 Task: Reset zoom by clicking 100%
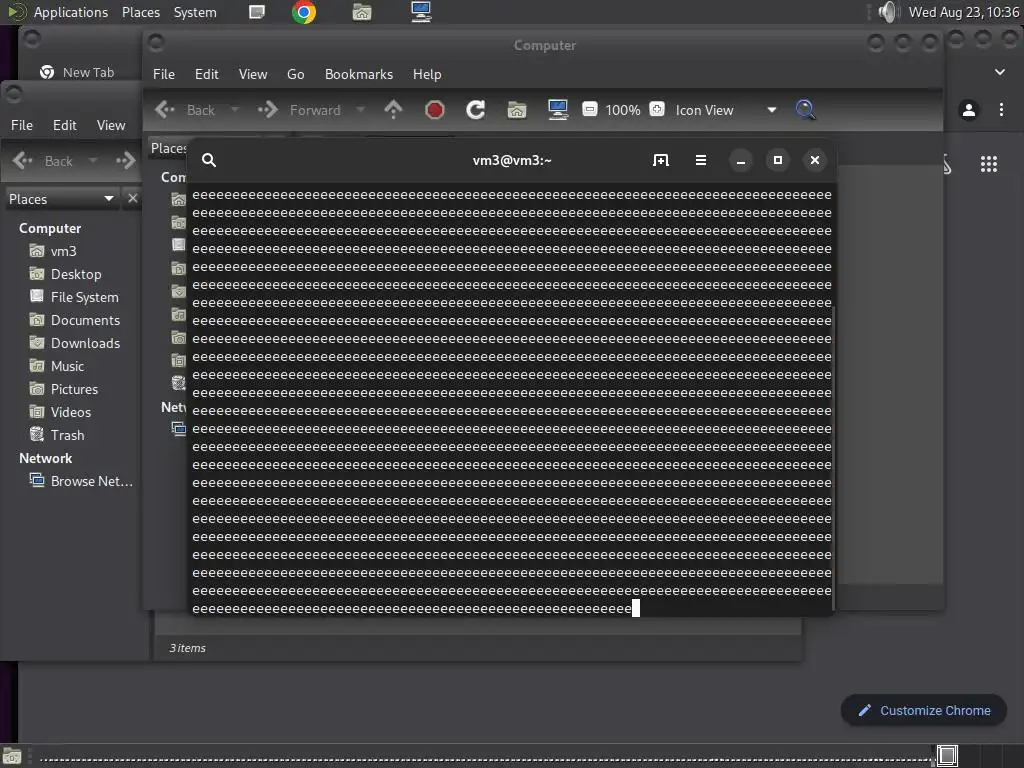click(622, 110)
